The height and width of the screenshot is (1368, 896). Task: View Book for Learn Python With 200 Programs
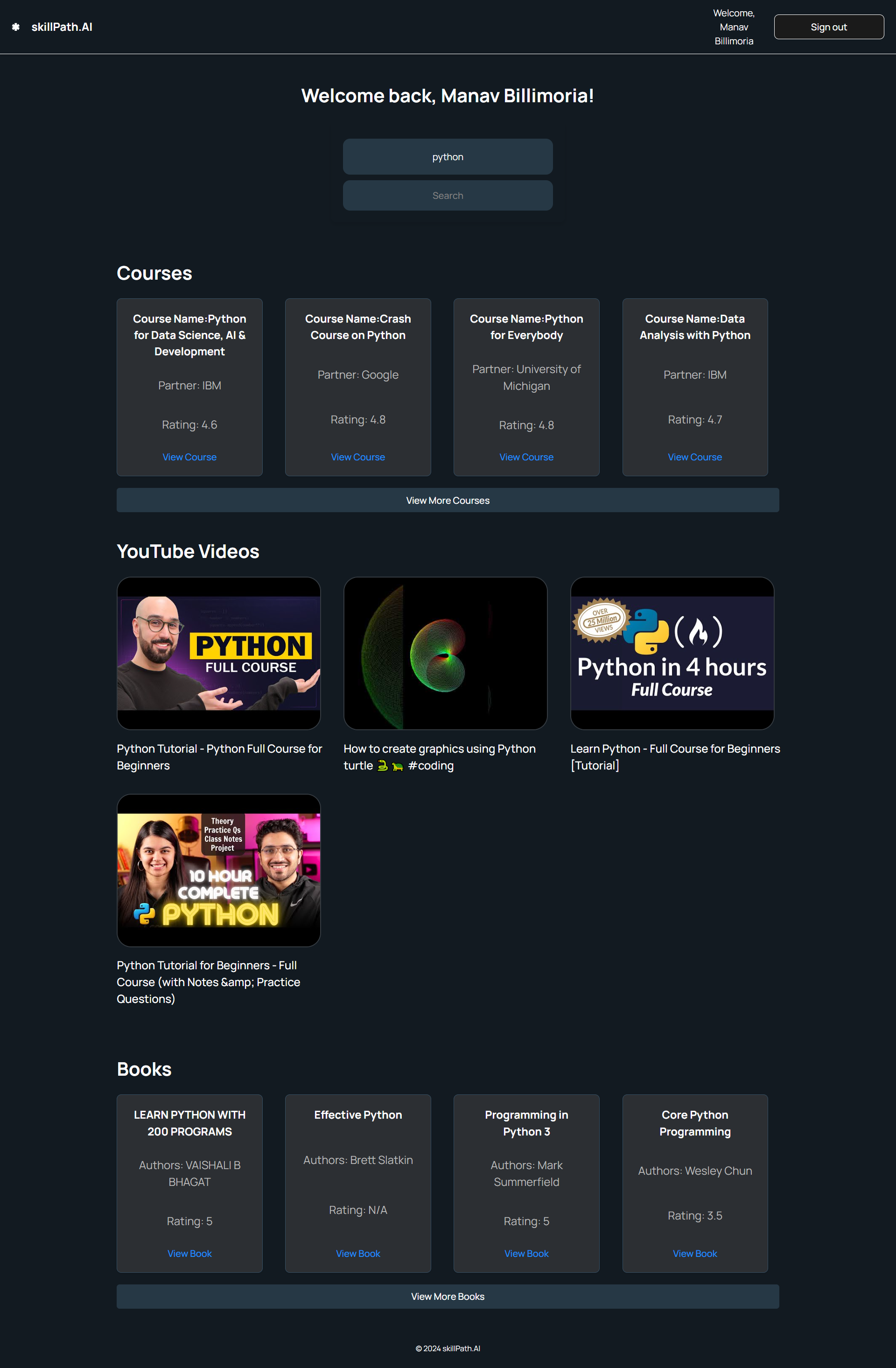pos(189,1253)
